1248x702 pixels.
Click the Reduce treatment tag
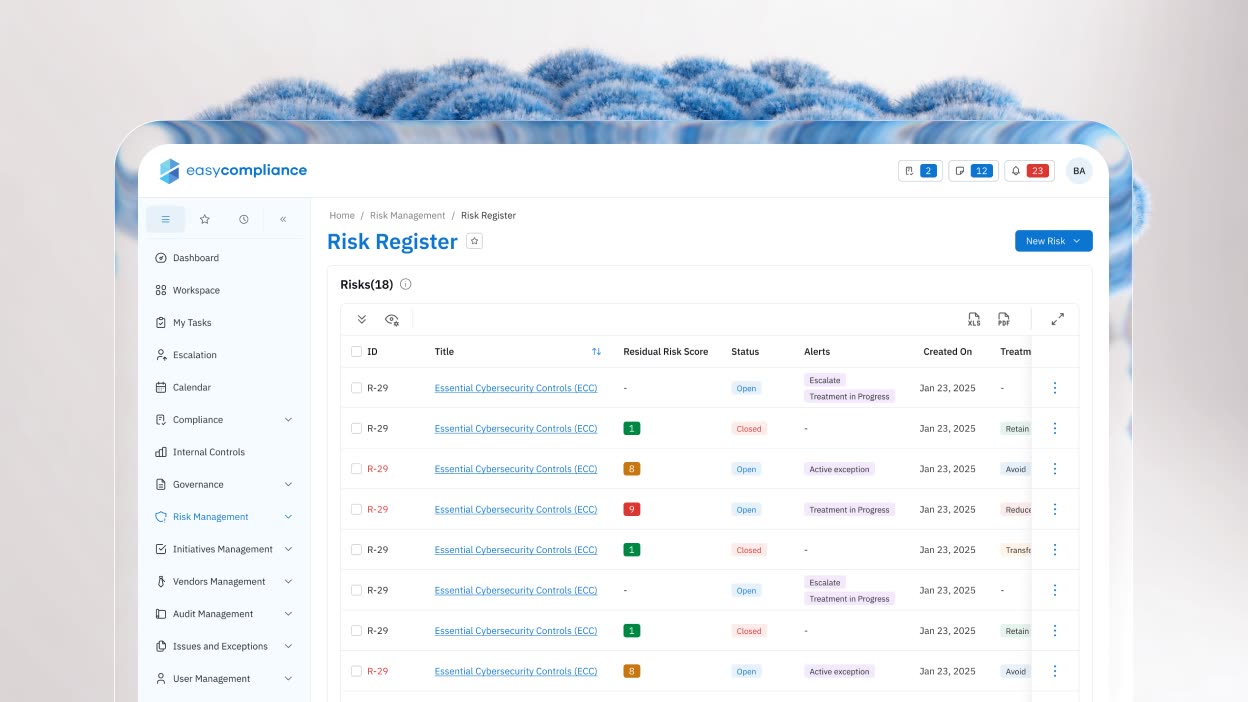point(1016,509)
